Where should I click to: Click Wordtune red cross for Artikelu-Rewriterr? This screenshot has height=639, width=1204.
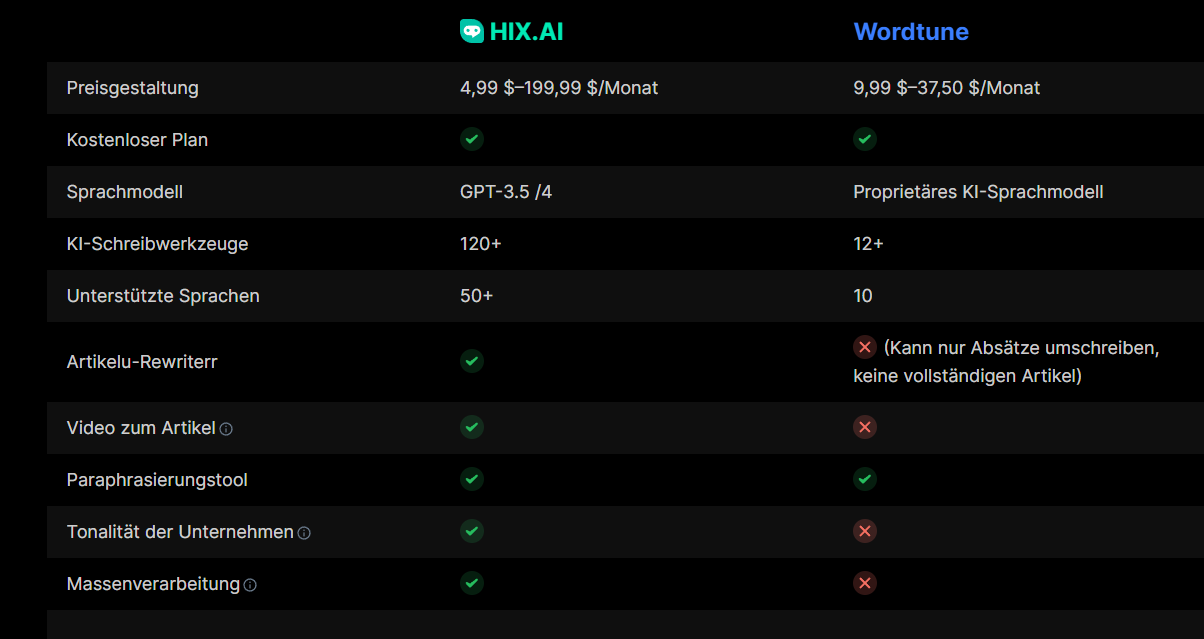coord(865,347)
